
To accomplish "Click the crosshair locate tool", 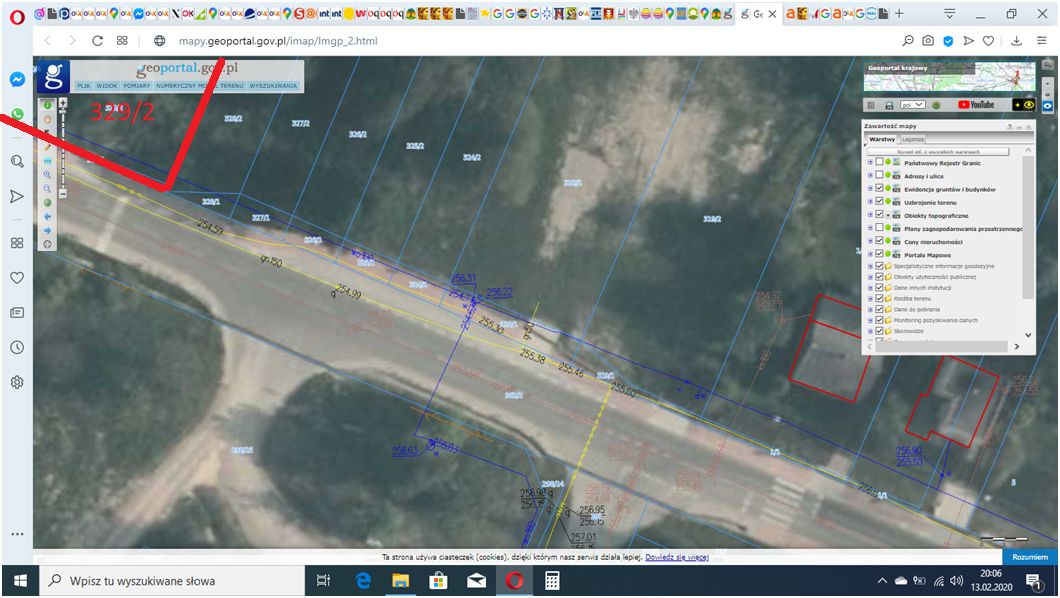I will coord(47,244).
